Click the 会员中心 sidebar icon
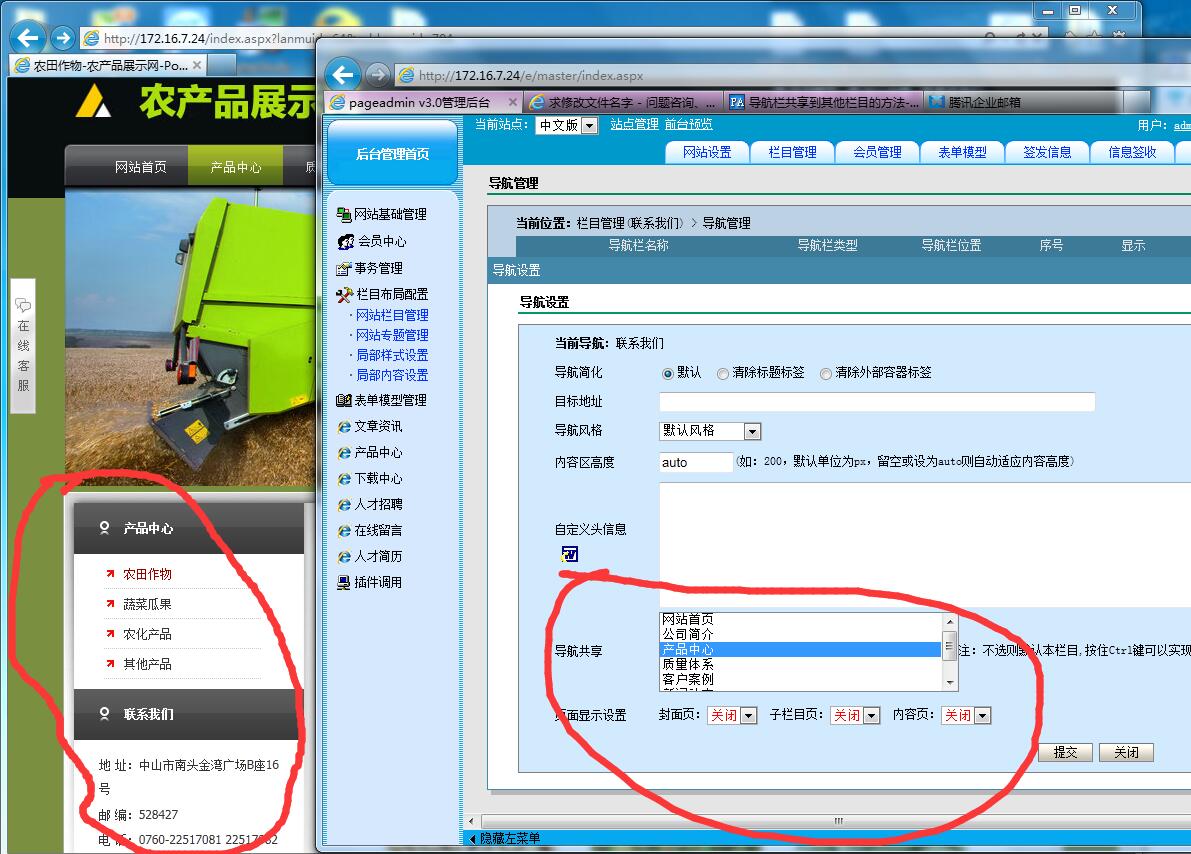This screenshot has width=1191, height=854. click(345, 241)
